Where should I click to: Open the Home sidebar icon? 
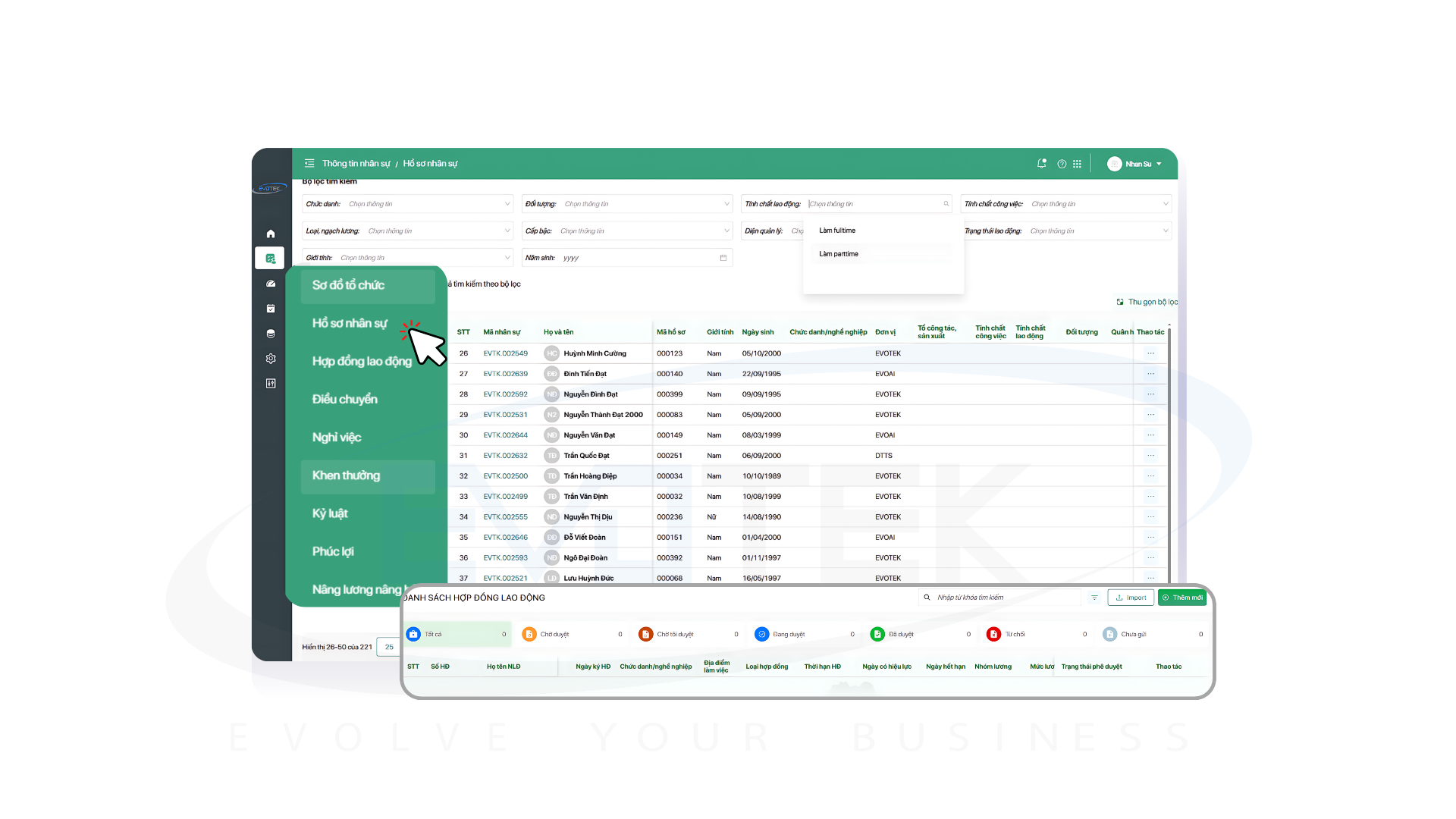(271, 234)
